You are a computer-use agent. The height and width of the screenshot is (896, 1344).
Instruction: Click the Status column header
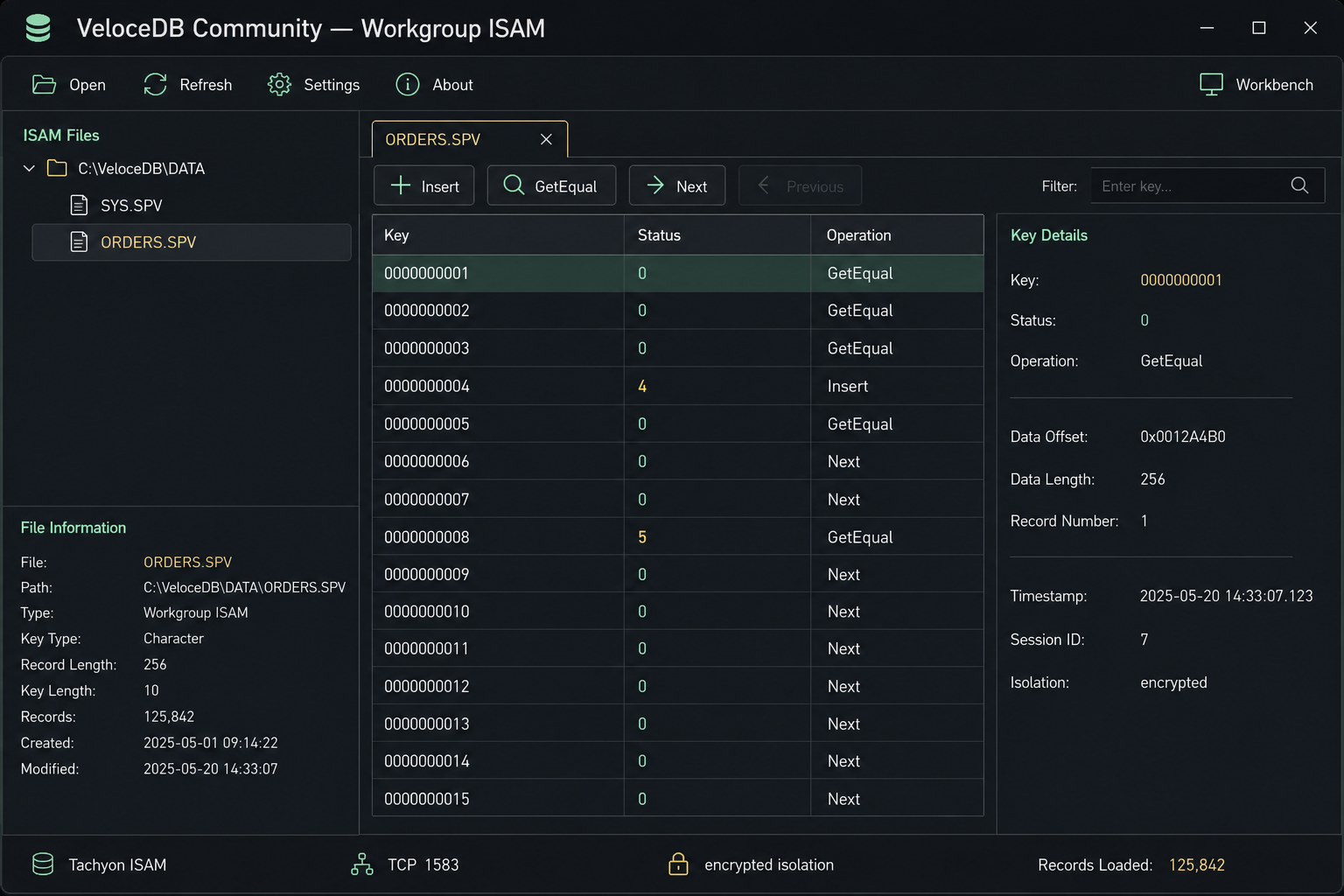click(717, 234)
